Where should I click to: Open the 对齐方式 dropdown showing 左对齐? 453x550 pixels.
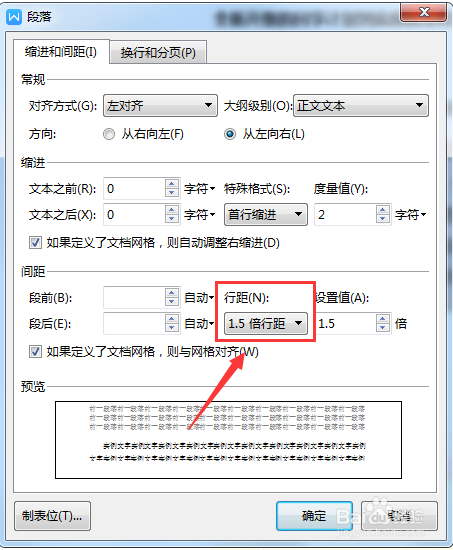pos(160,105)
